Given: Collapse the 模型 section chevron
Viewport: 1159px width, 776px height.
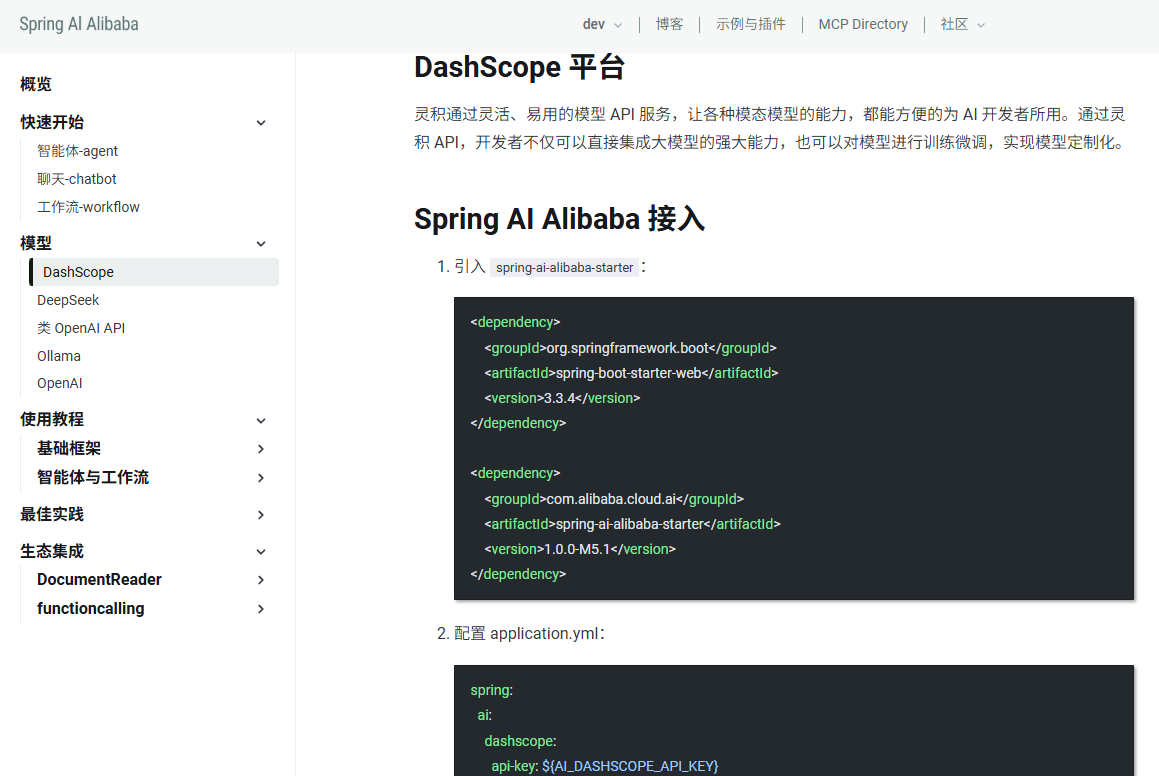Looking at the screenshot, I should click(261, 244).
